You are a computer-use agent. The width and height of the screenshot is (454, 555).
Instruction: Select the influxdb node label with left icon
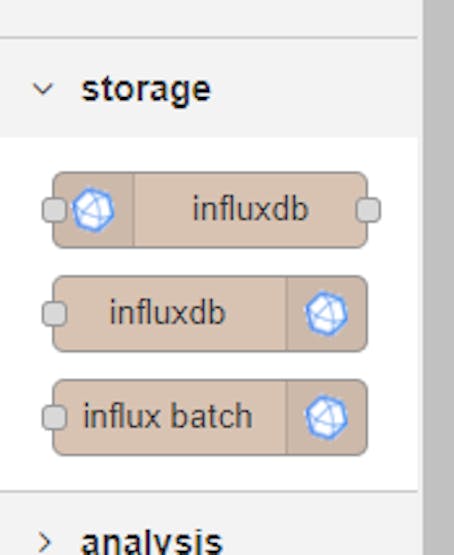tap(251, 209)
